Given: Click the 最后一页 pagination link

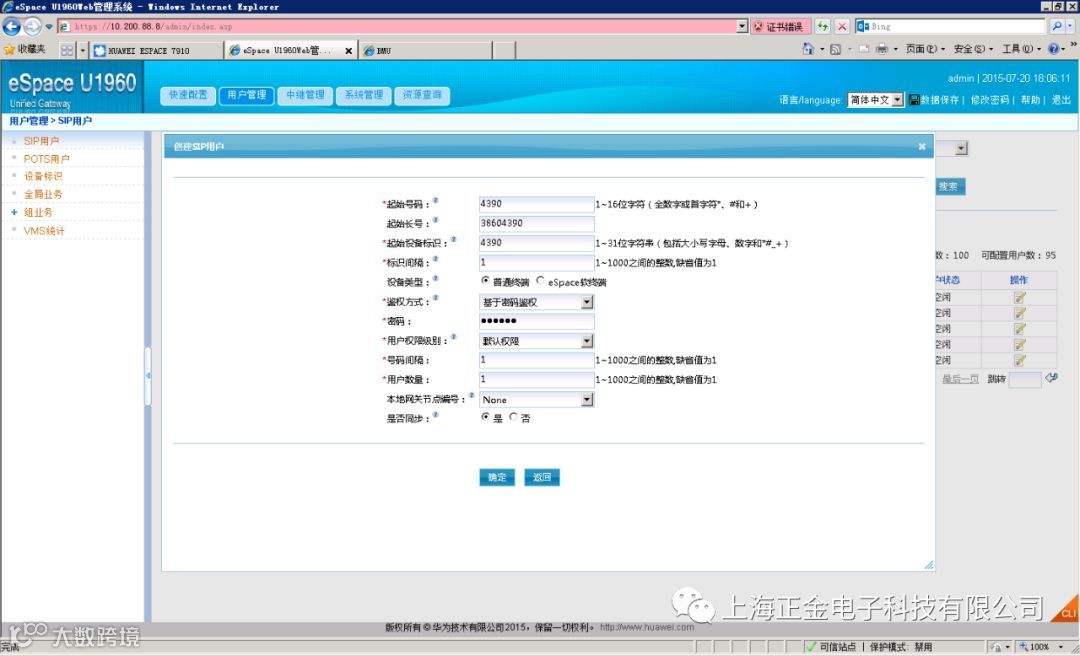Looking at the screenshot, I should click(x=960, y=379).
